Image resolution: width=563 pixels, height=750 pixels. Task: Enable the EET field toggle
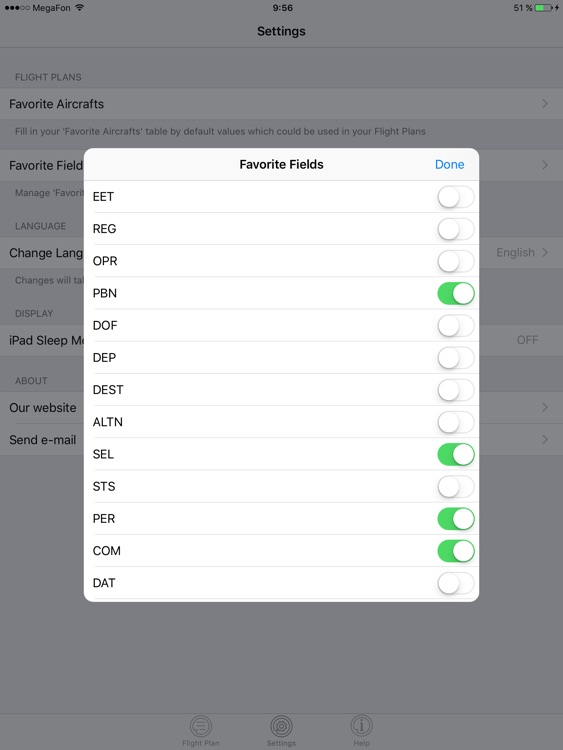click(456, 197)
